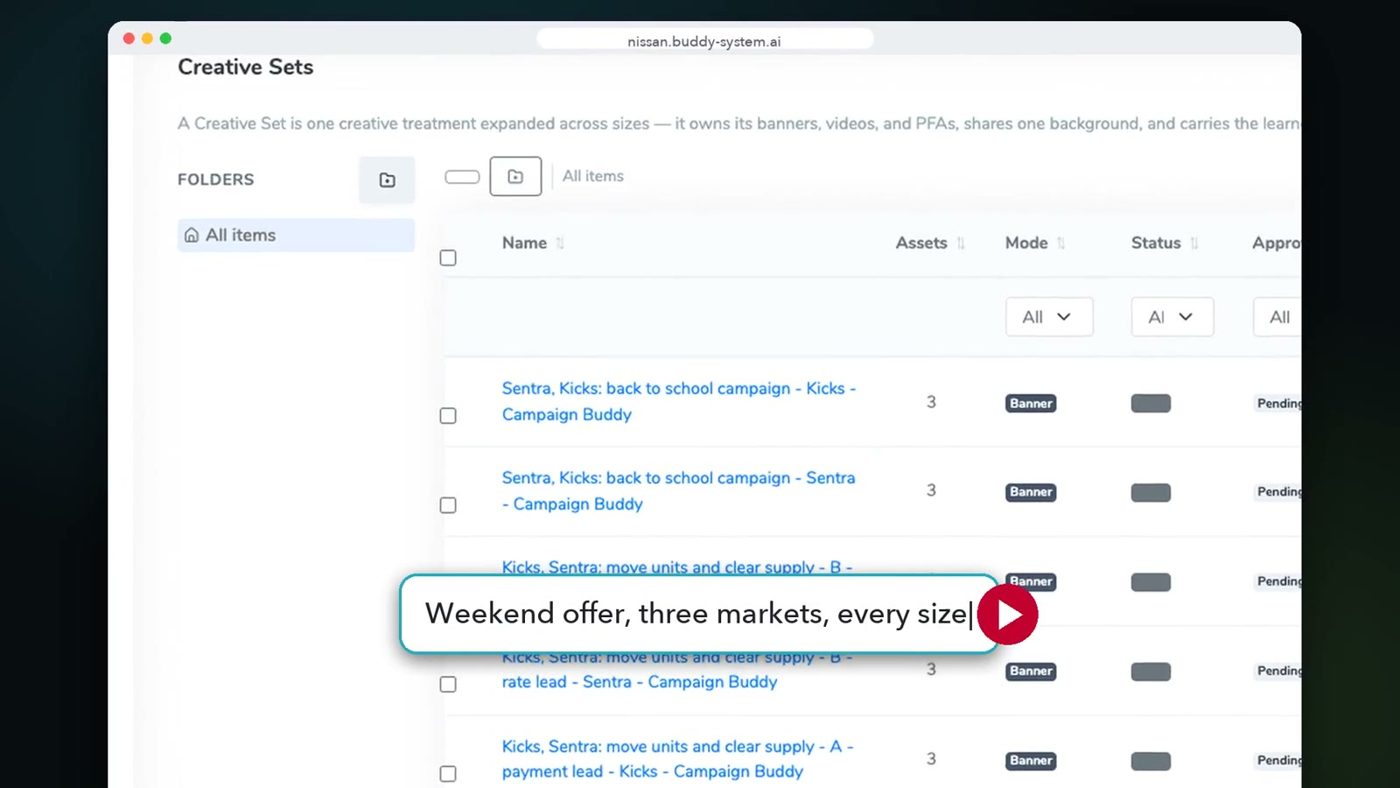Check the back to school Kicks row checkbox
Image resolution: width=1400 pixels, height=788 pixels.
coord(448,415)
